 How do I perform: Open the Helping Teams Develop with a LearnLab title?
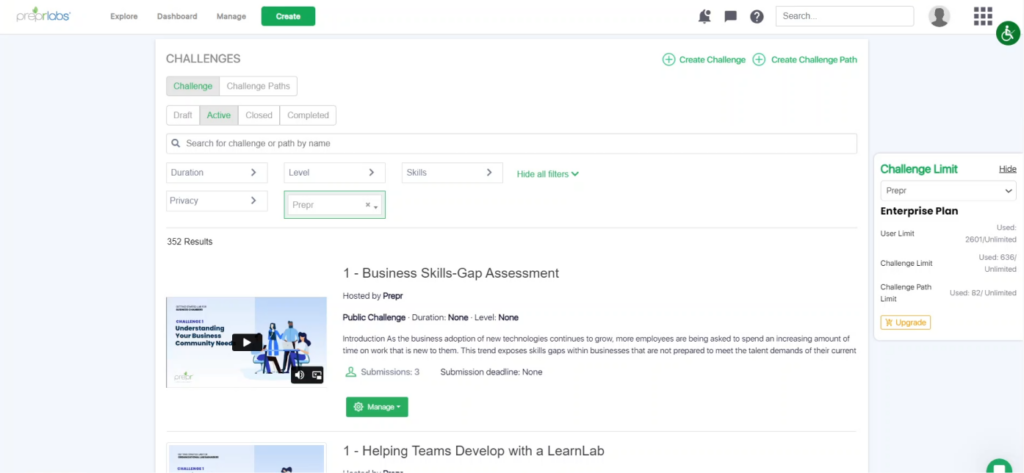(473, 451)
